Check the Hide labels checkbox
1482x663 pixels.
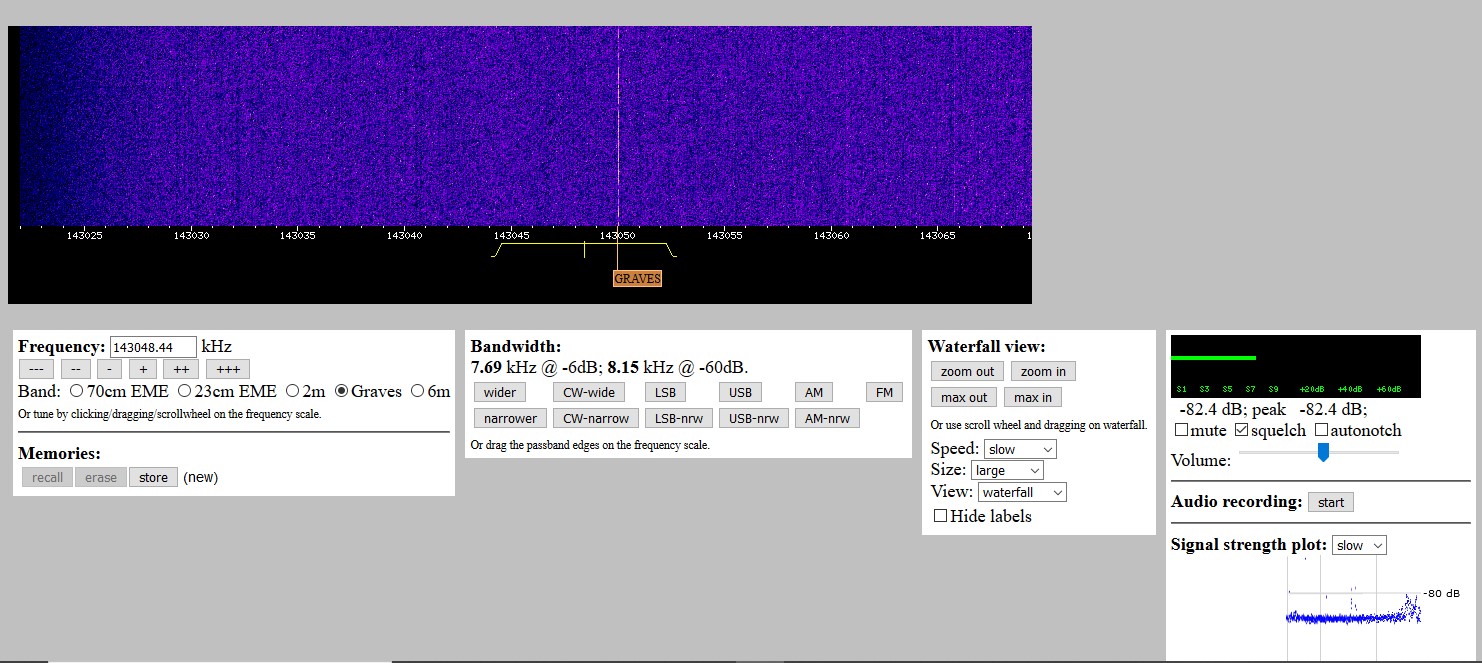940,516
